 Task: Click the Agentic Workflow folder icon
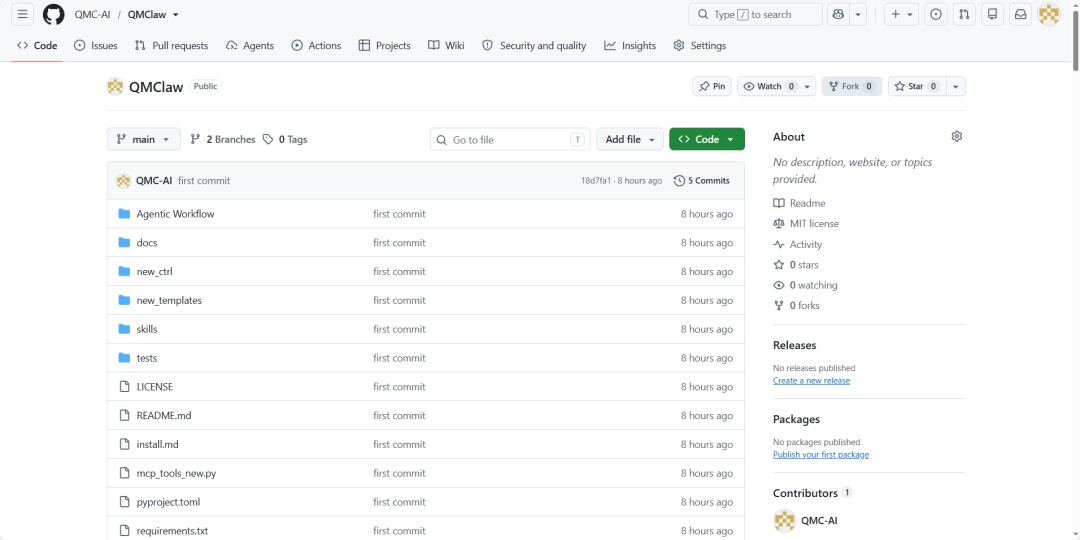(x=124, y=214)
